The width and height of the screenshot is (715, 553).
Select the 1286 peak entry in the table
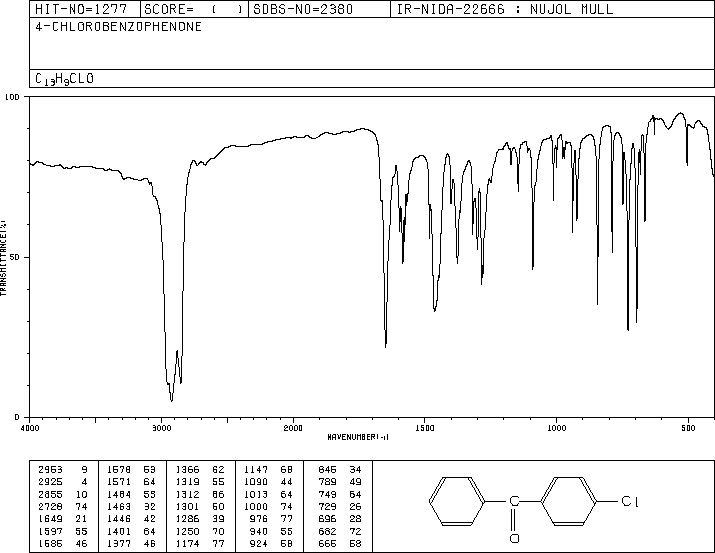pyautogui.click(x=200, y=519)
